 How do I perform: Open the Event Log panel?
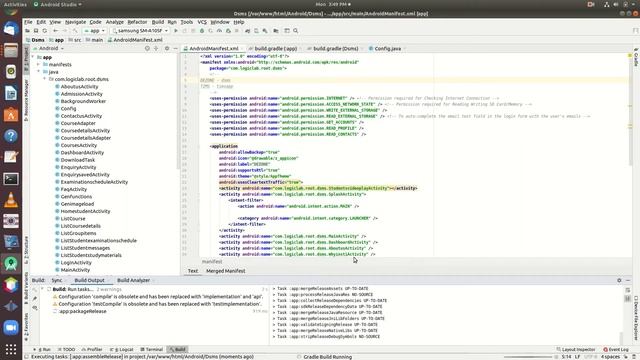click(616, 349)
